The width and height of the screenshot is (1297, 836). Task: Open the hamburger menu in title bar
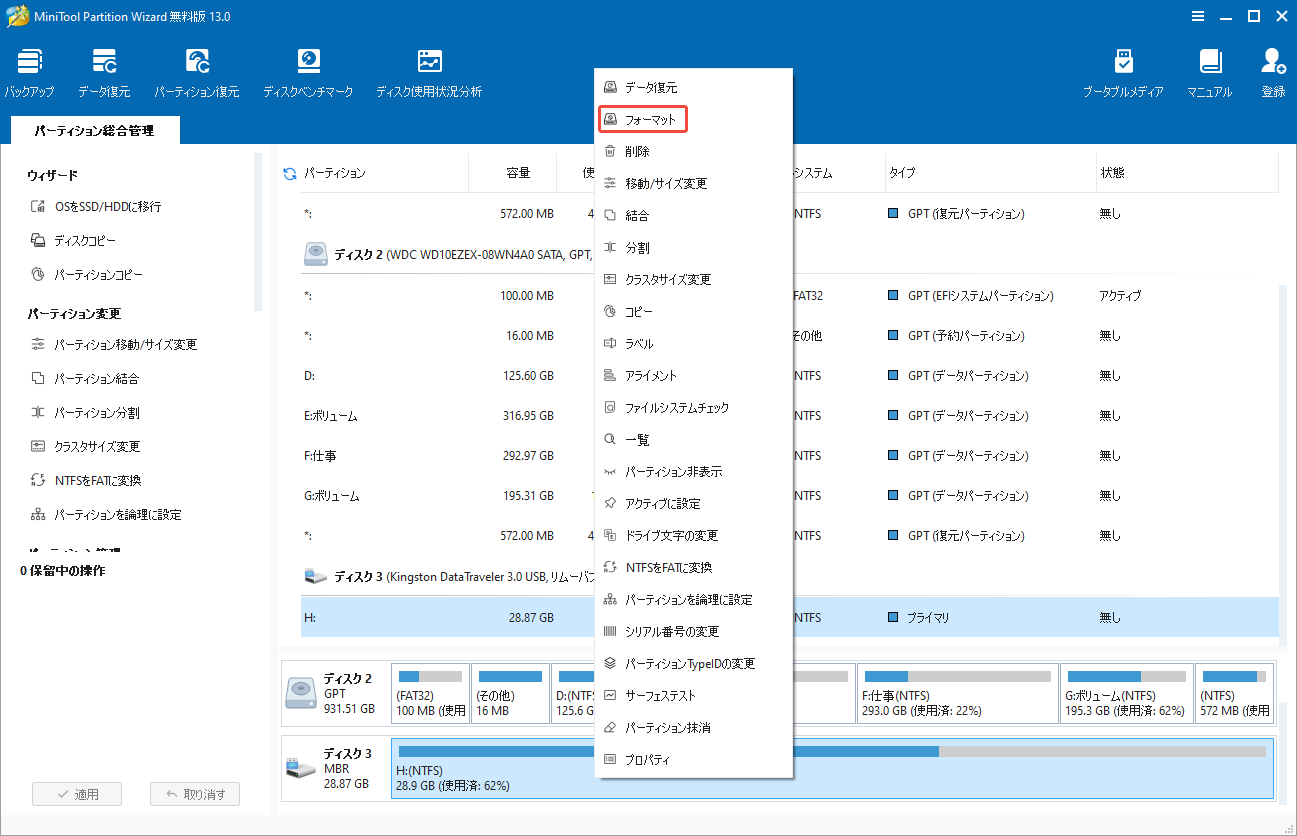[1199, 16]
